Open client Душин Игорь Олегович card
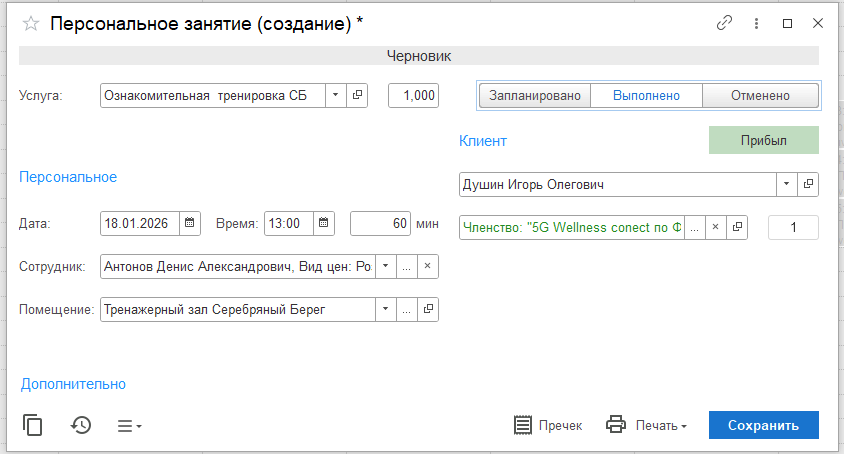844x454 pixels. coord(808,184)
